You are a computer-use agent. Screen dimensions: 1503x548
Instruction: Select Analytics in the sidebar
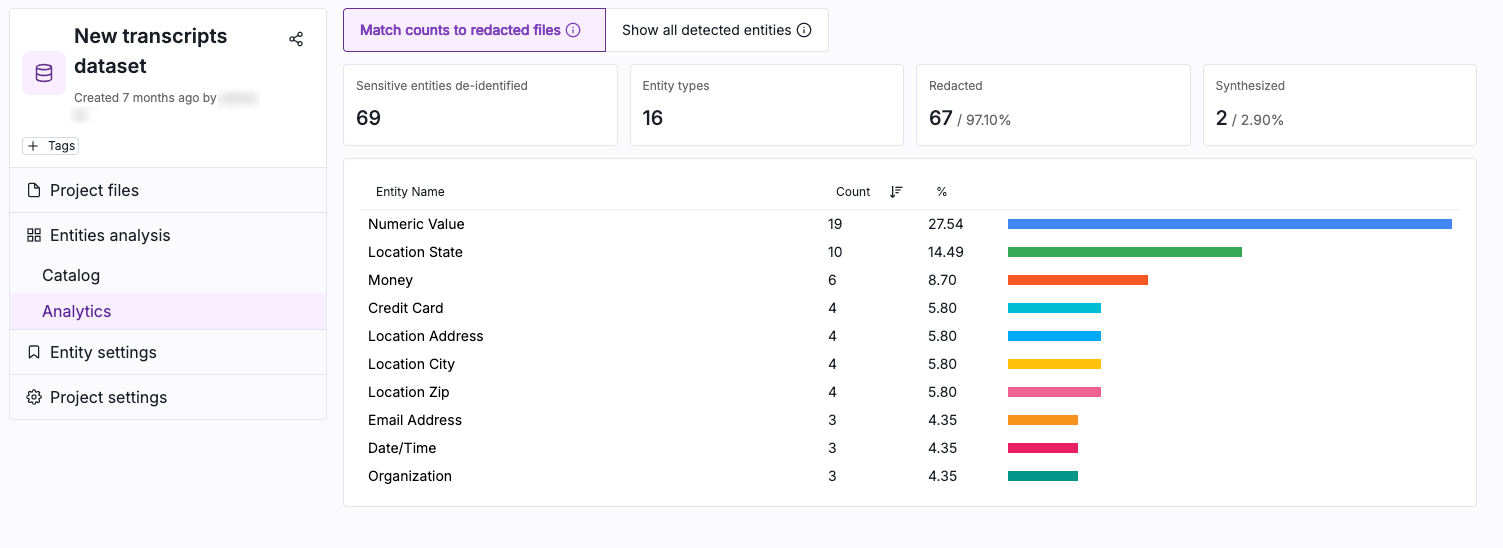[x=77, y=311]
